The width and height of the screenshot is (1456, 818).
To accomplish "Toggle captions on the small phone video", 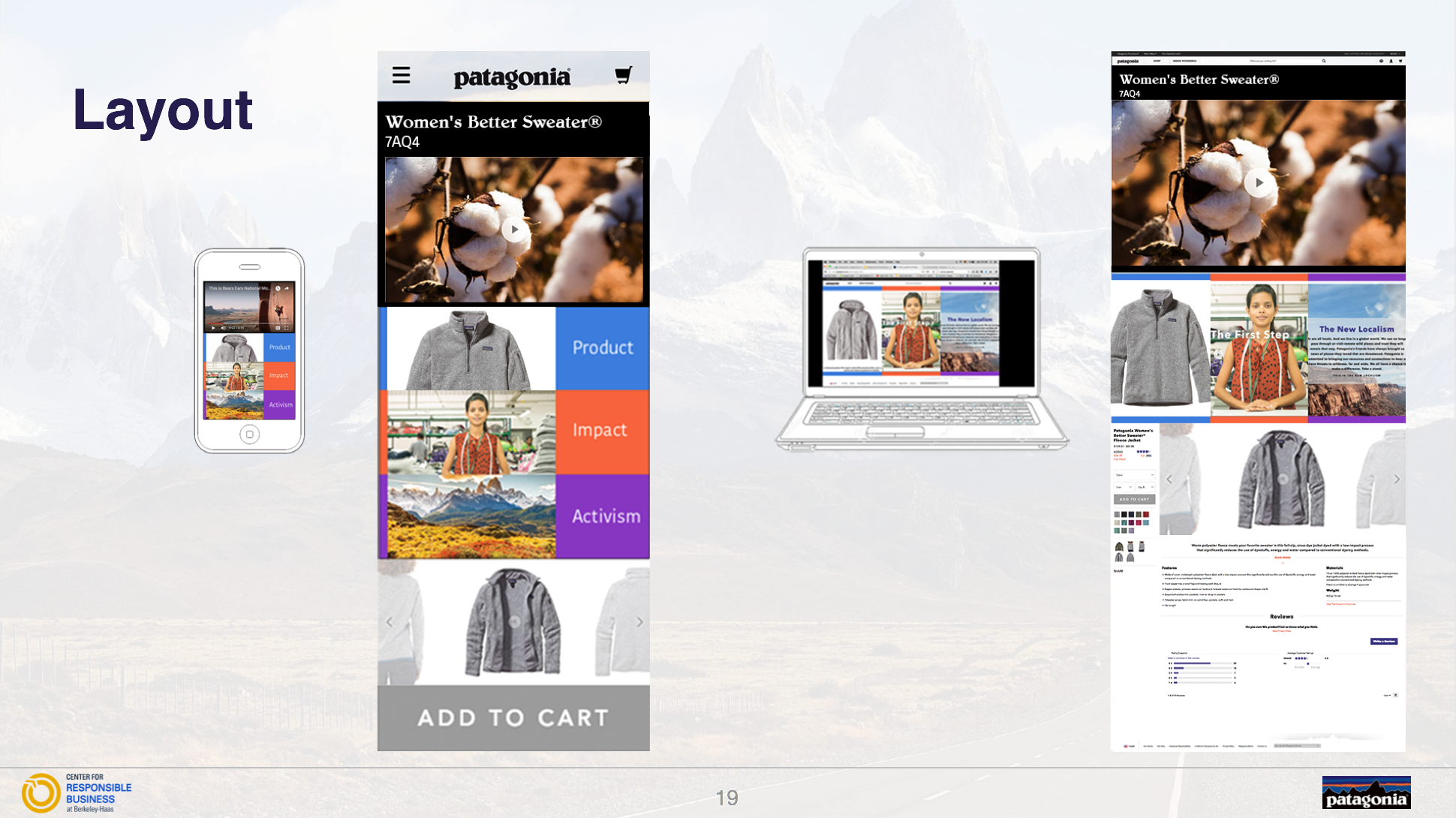I will pos(278,327).
